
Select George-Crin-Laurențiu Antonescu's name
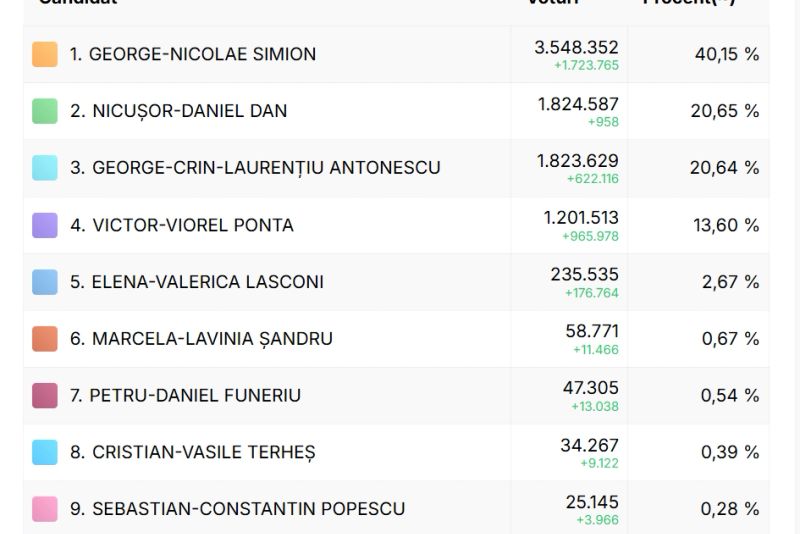[x=255, y=168]
